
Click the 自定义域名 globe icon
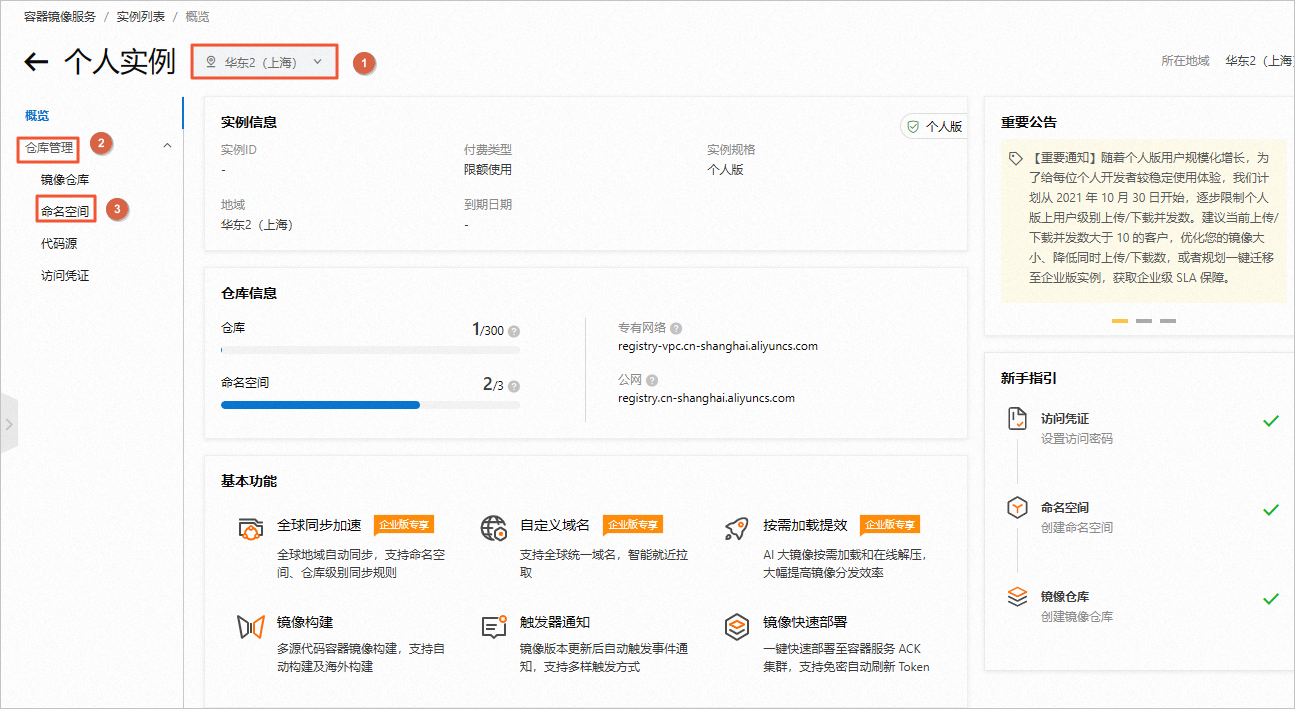(x=493, y=529)
